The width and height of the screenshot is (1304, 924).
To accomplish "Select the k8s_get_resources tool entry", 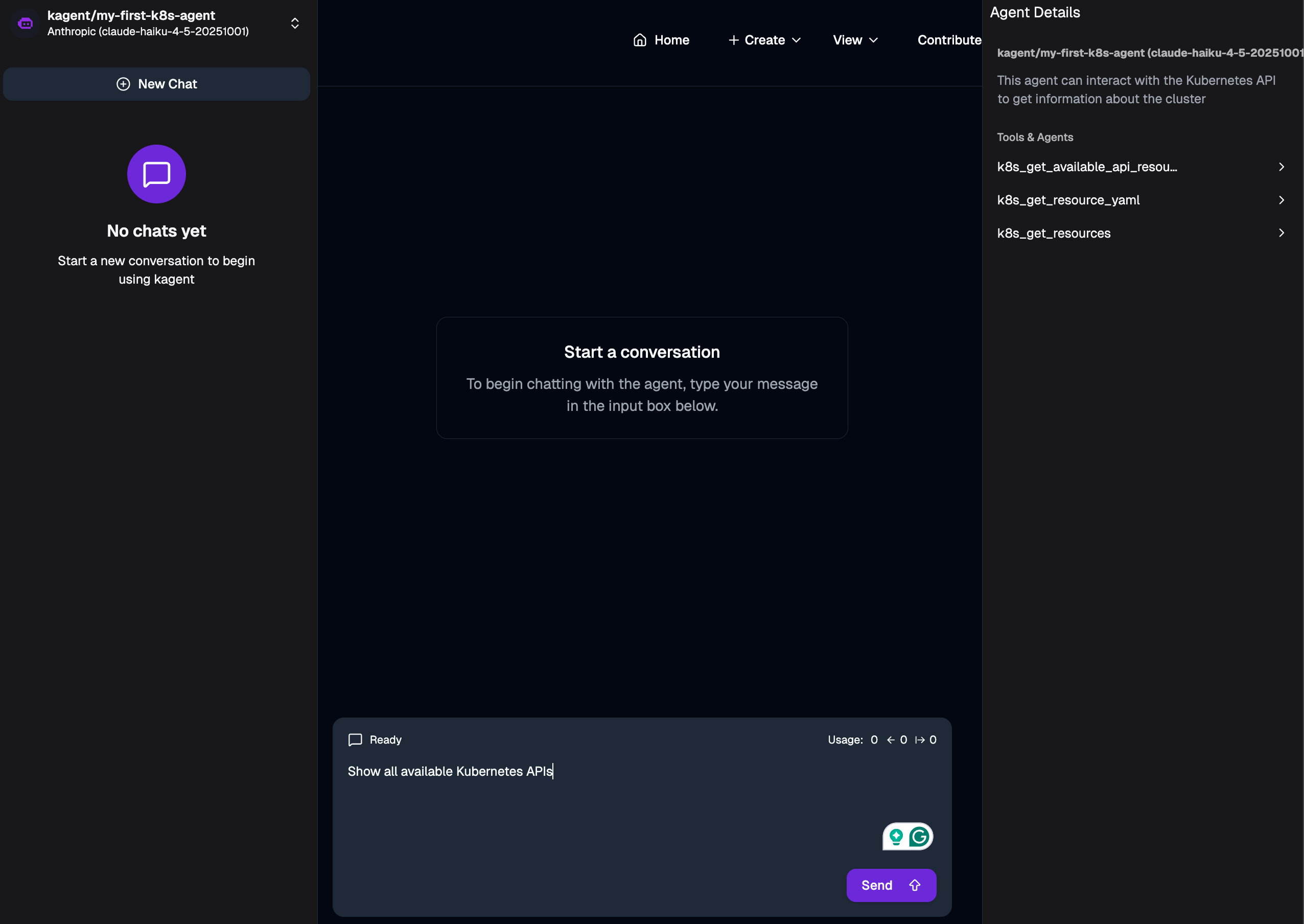I will [1054, 233].
